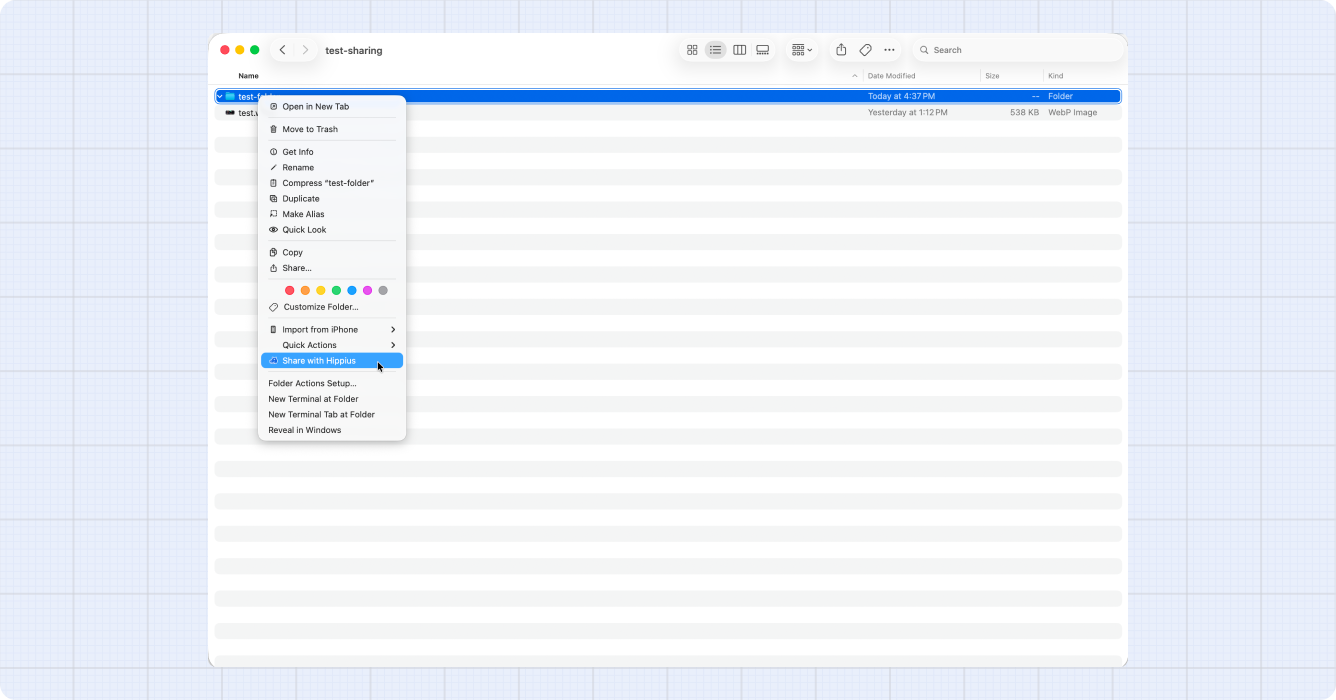Viewport: 1336px width, 700px height.
Task: Expand Import from iPhone submenu
Action: [332, 330]
